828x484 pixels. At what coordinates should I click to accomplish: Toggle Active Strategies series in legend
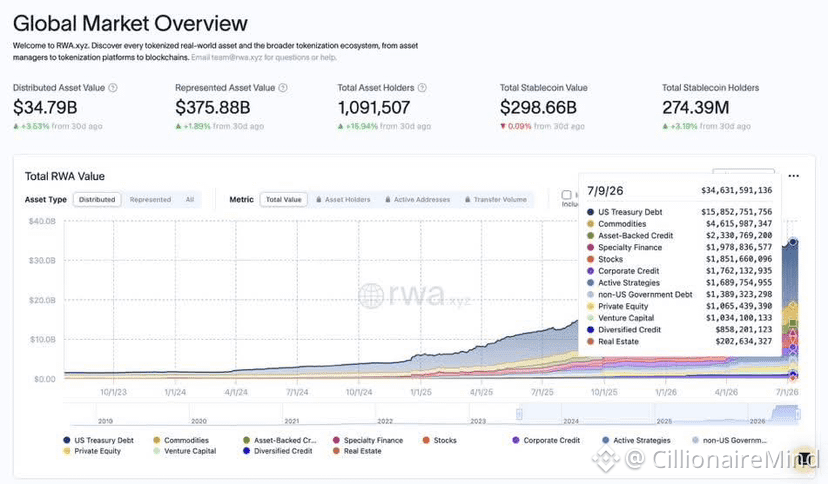click(636, 440)
